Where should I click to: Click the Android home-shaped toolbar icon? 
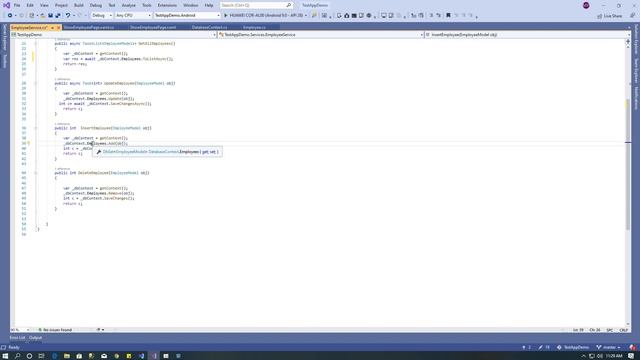(347, 16)
